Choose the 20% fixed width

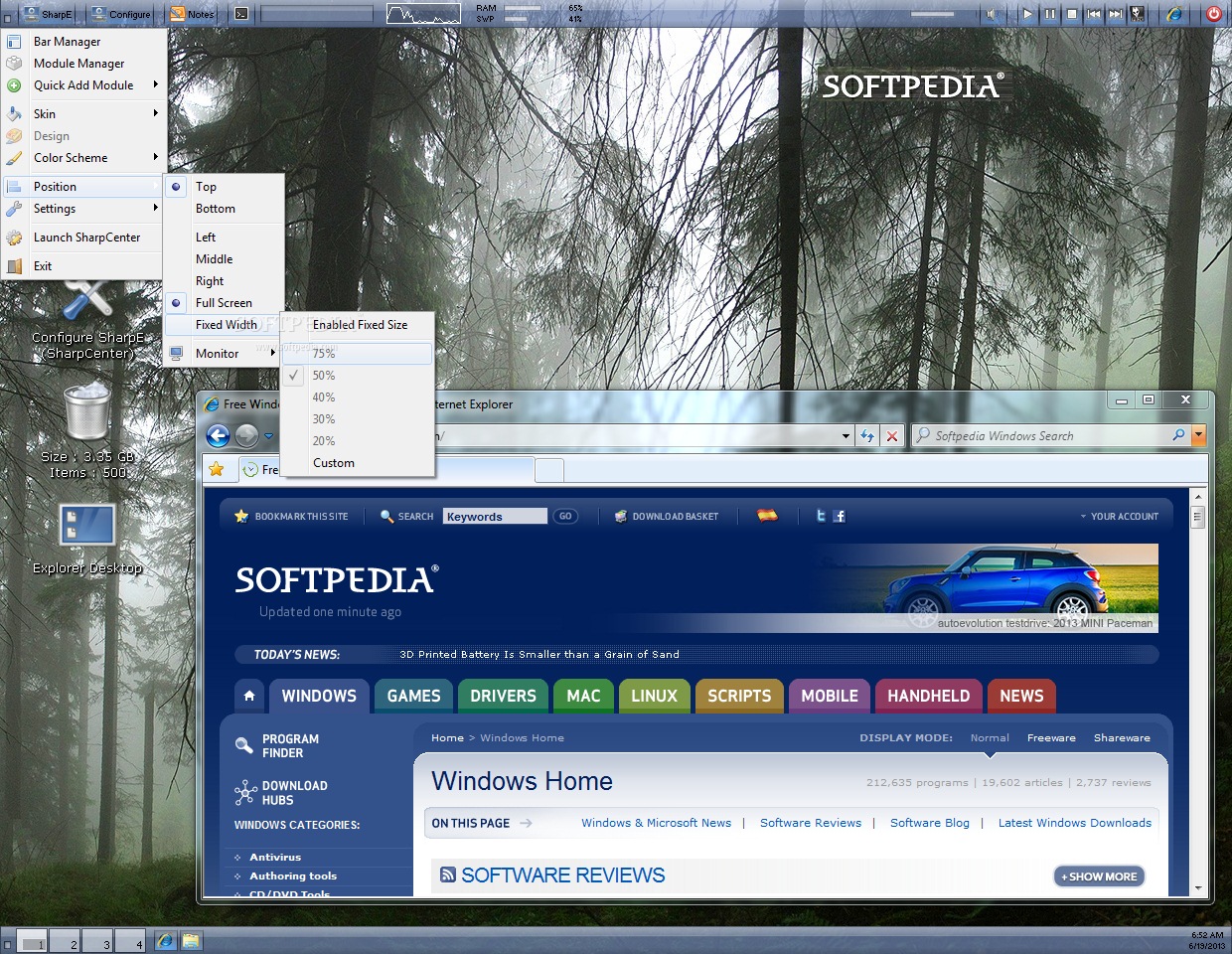coord(358,441)
